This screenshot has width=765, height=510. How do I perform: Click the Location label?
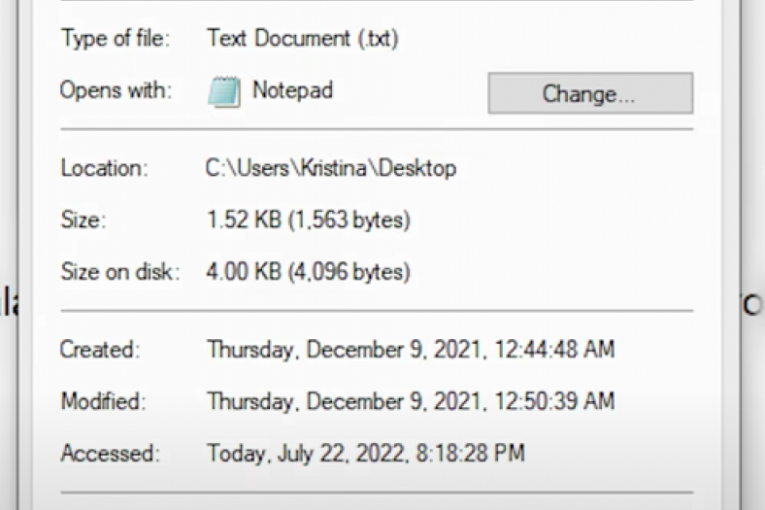pyautogui.click(x=104, y=168)
